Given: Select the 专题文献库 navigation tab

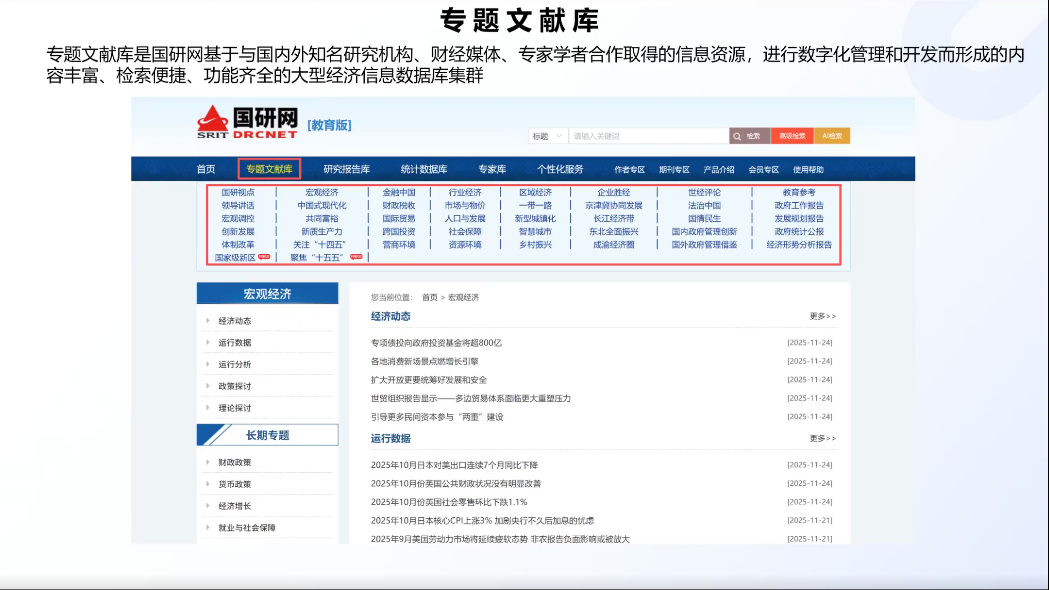Looking at the screenshot, I should pyautogui.click(x=269, y=170).
